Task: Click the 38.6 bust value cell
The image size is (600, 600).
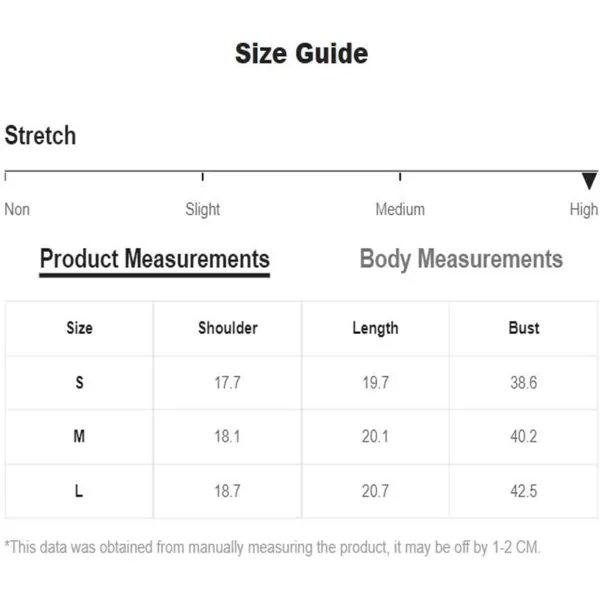Action: pos(523,383)
